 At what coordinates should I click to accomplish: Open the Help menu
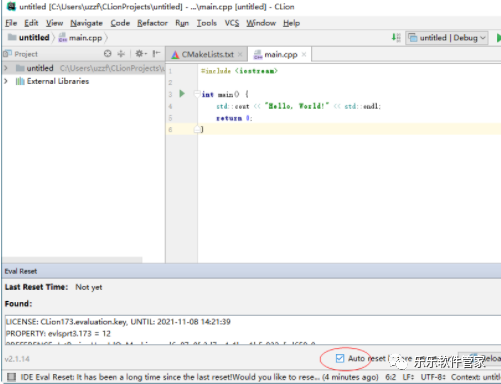point(292,23)
